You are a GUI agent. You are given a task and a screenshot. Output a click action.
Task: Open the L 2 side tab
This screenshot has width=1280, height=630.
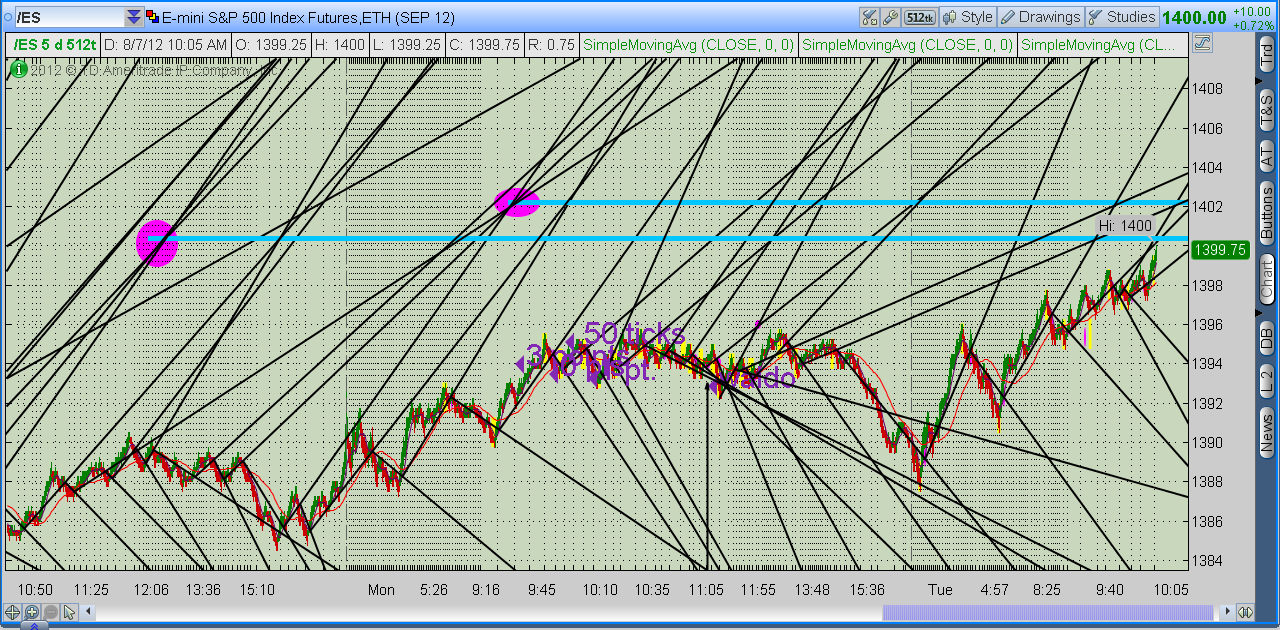[1267, 380]
